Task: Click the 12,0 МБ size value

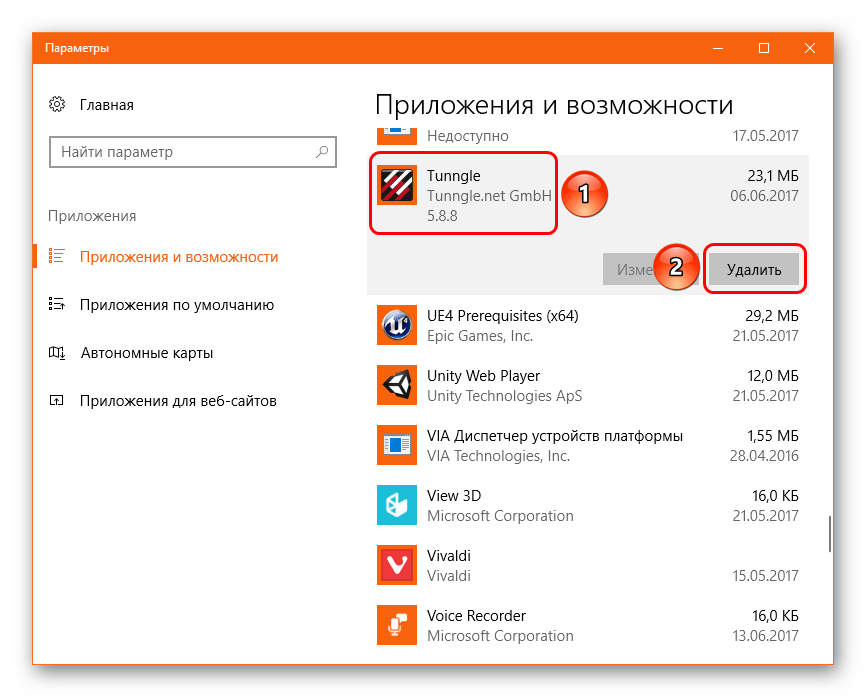Action: 773,376
